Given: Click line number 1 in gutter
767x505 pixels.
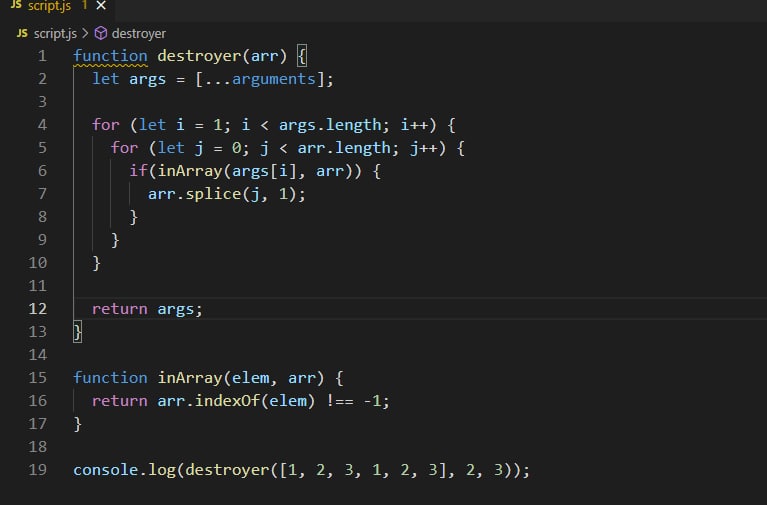Looking at the screenshot, I should tap(43, 56).
